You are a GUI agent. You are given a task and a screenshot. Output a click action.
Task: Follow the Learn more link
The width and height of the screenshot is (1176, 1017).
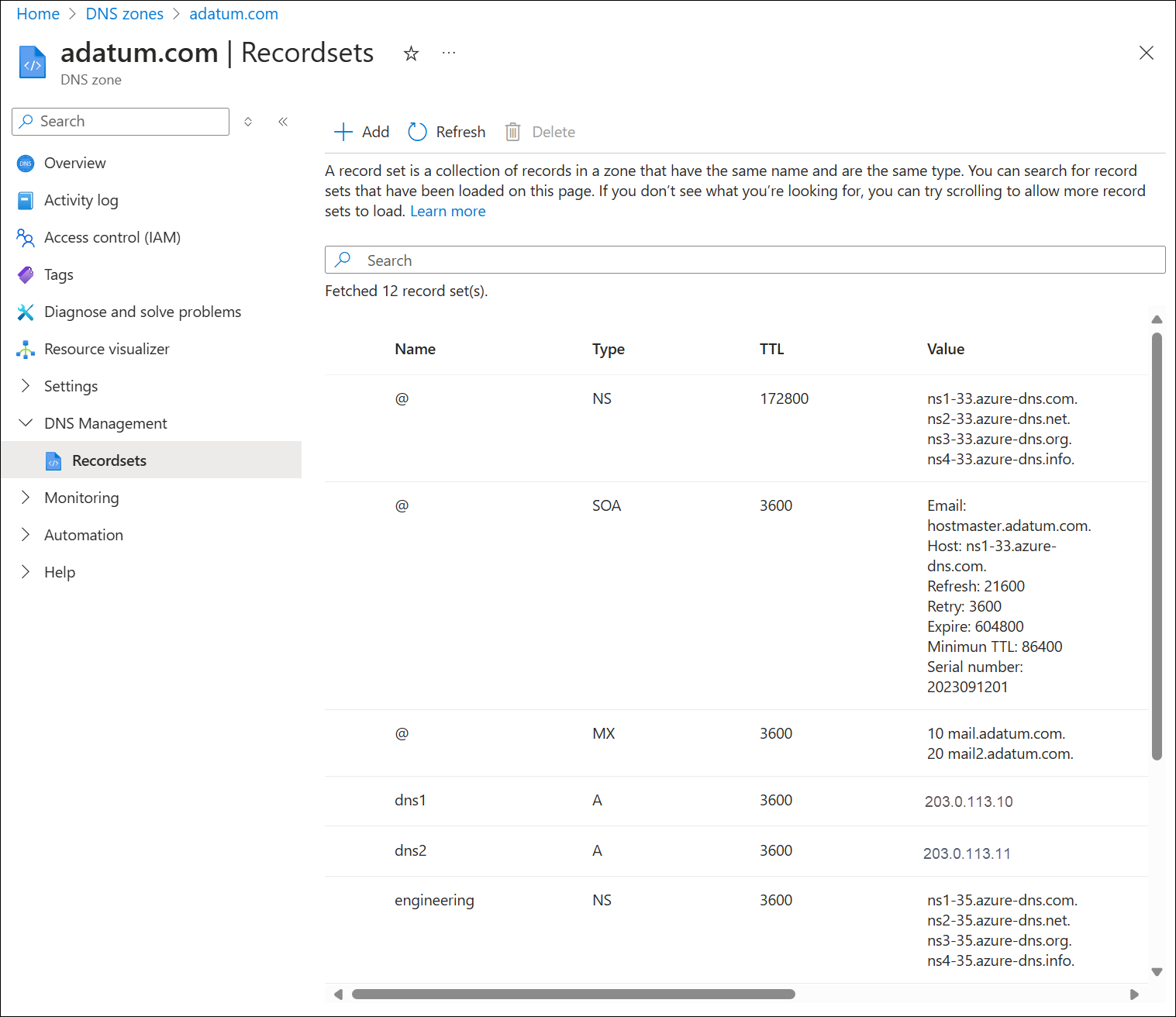447,211
